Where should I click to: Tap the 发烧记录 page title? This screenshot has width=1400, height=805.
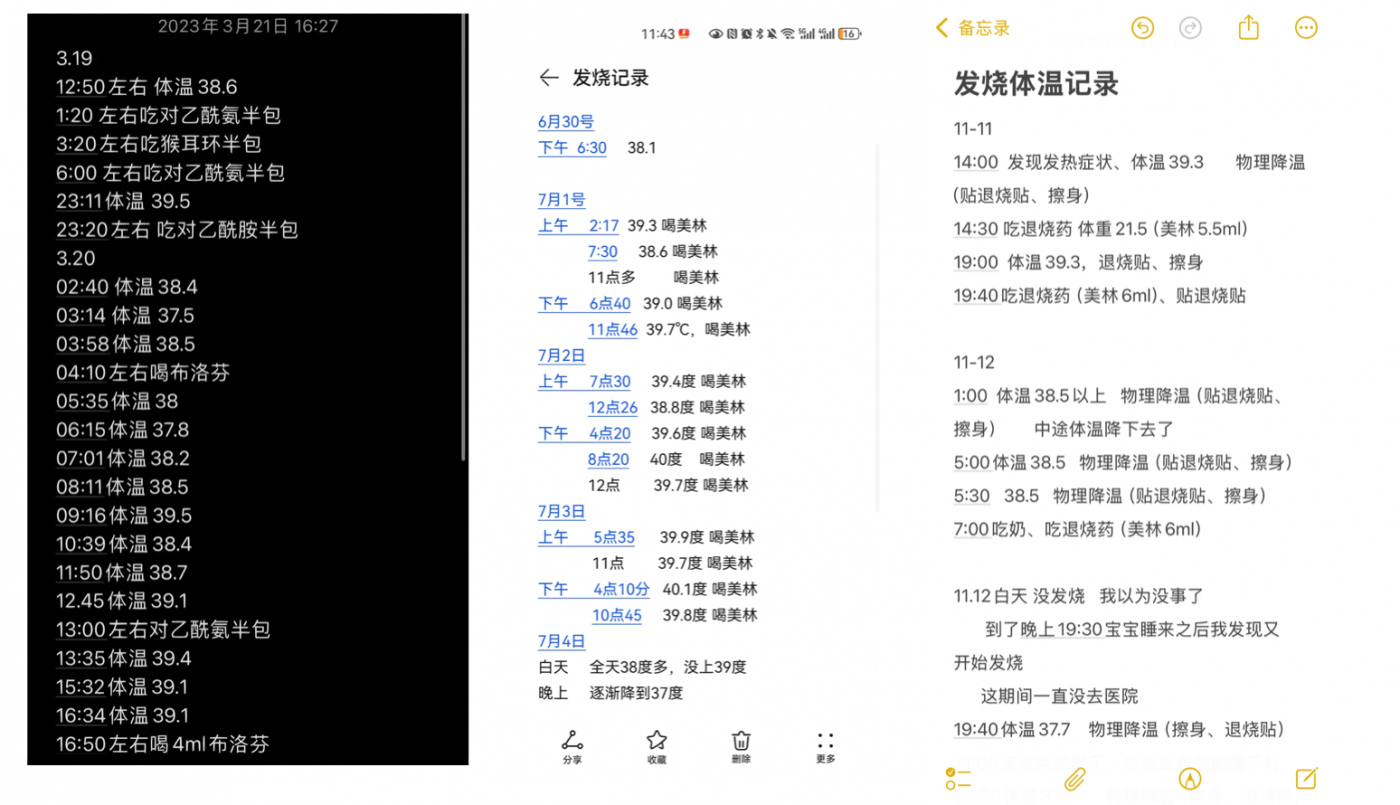coord(611,78)
